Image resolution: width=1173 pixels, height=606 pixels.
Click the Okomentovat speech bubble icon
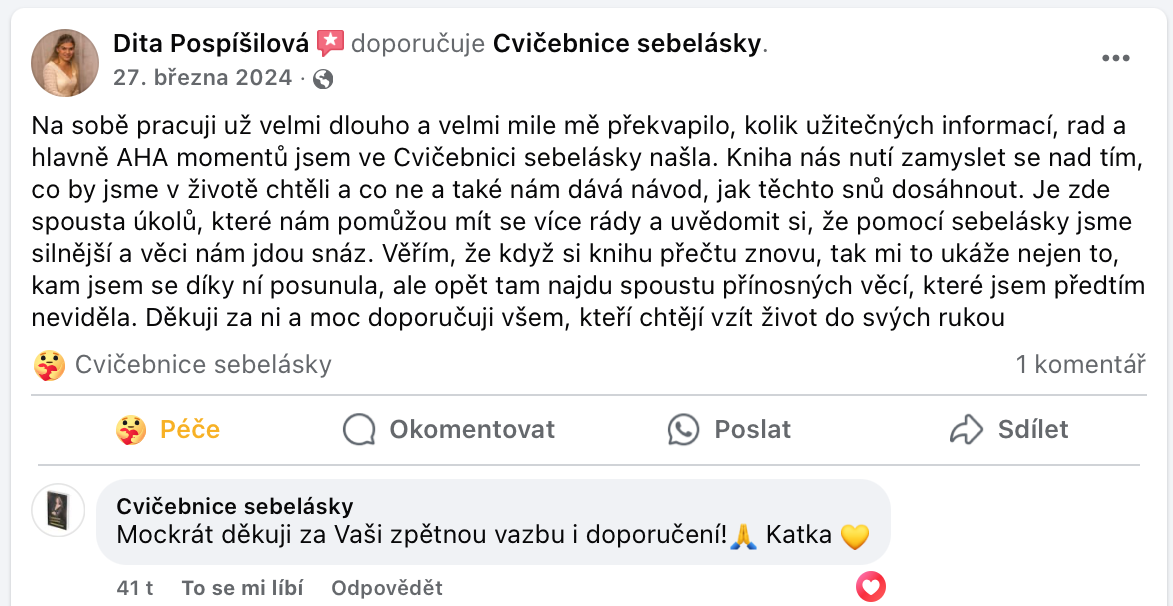(x=358, y=430)
